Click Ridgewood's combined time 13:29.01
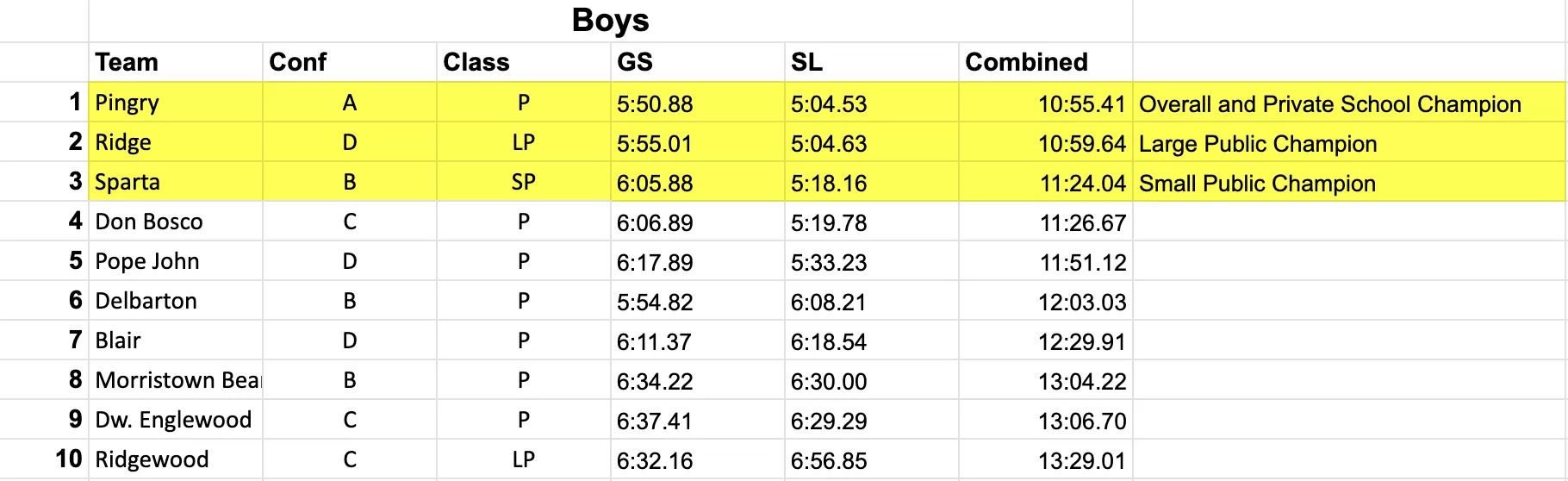This screenshot has height=481, width=1568. click(1081, 460)
